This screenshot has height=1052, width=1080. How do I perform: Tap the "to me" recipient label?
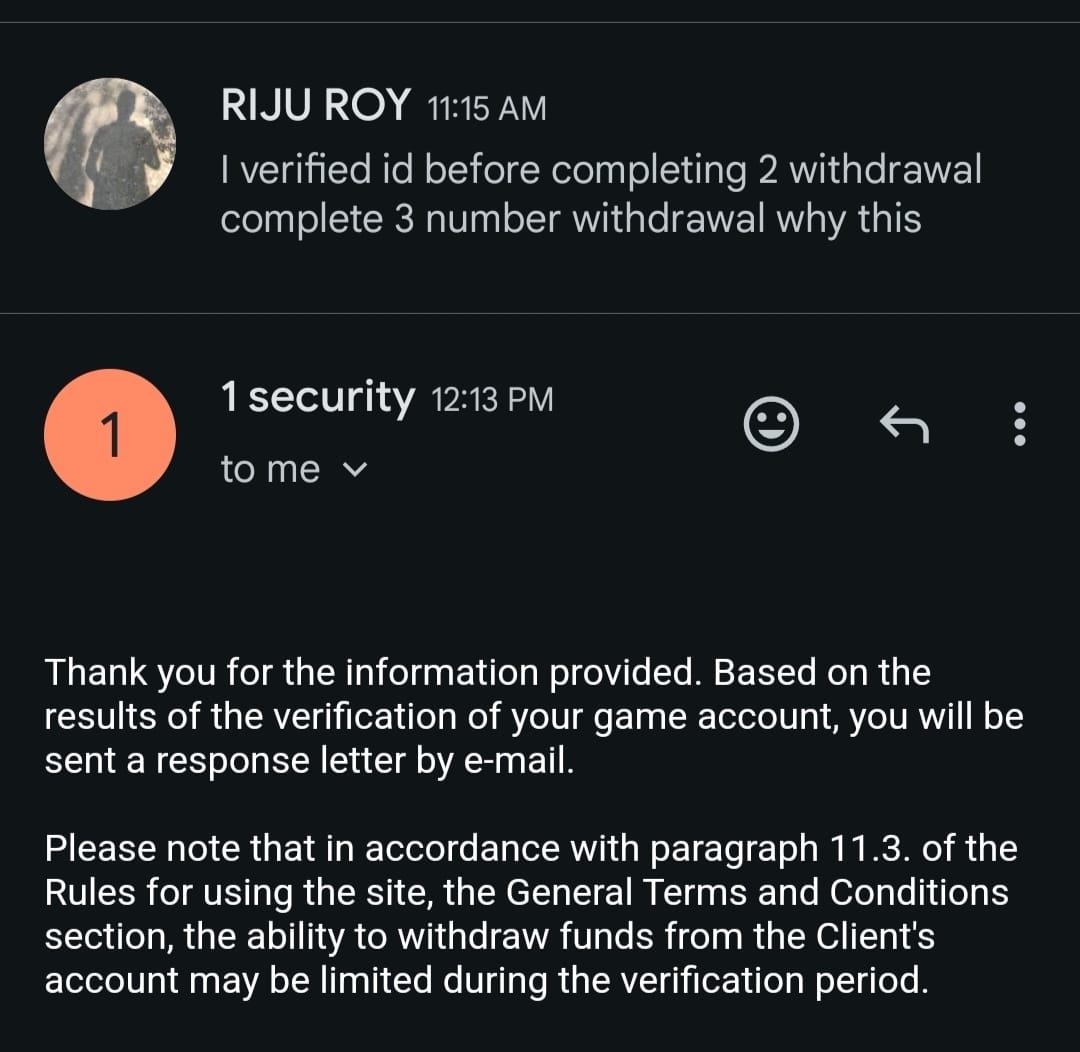(x=270, y=469)
